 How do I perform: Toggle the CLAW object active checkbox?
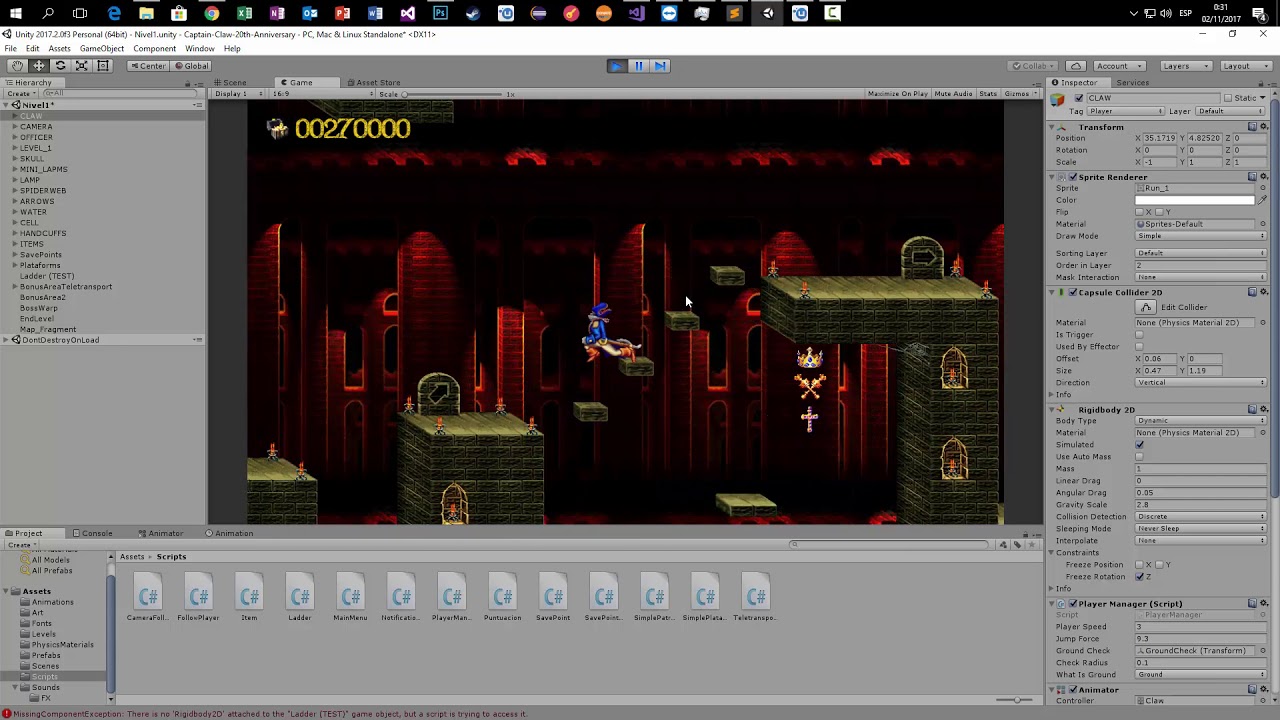[1078, 98]
